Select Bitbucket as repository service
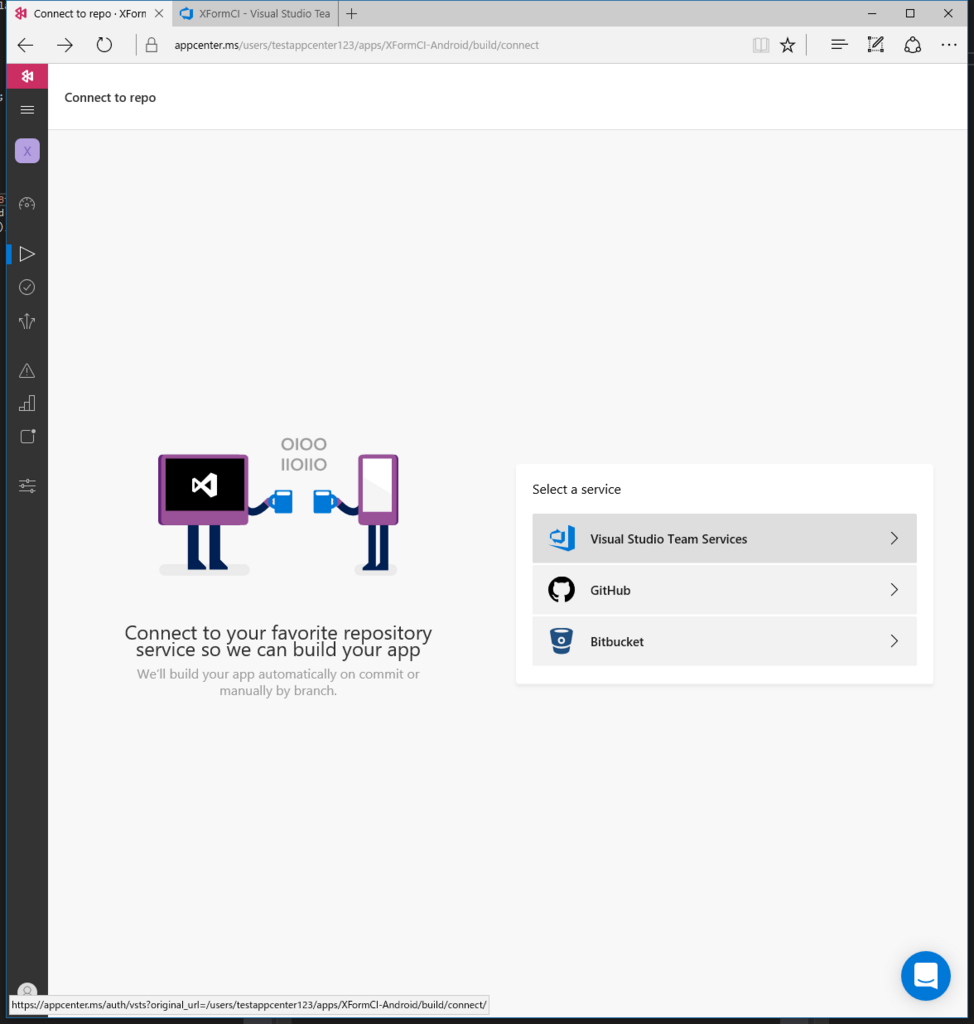Screen dimensions: 974x1024 click(x=724, y=641)
